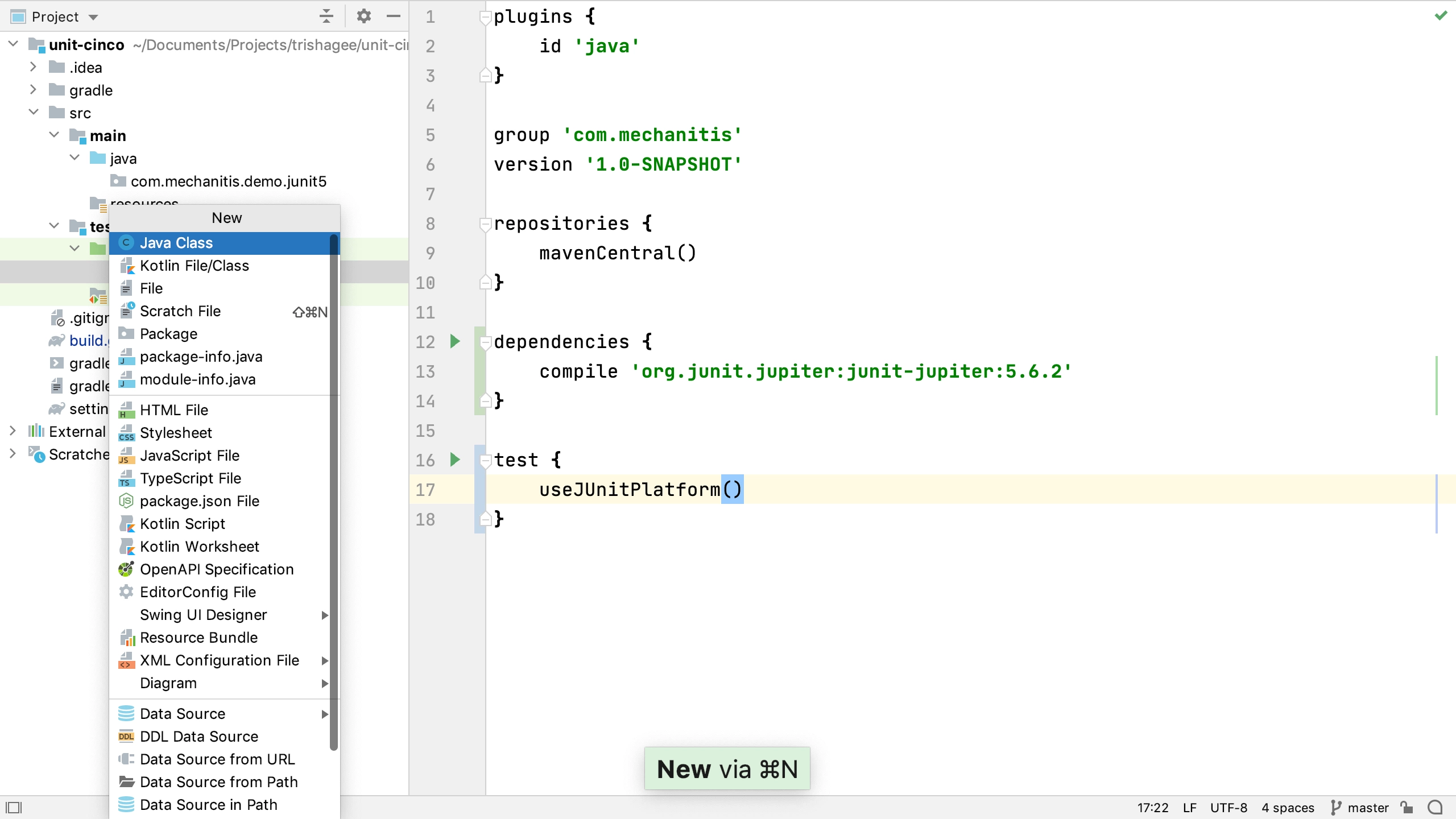
Task: Toggle visibility of Scratches project node
Action: (12, 454)
